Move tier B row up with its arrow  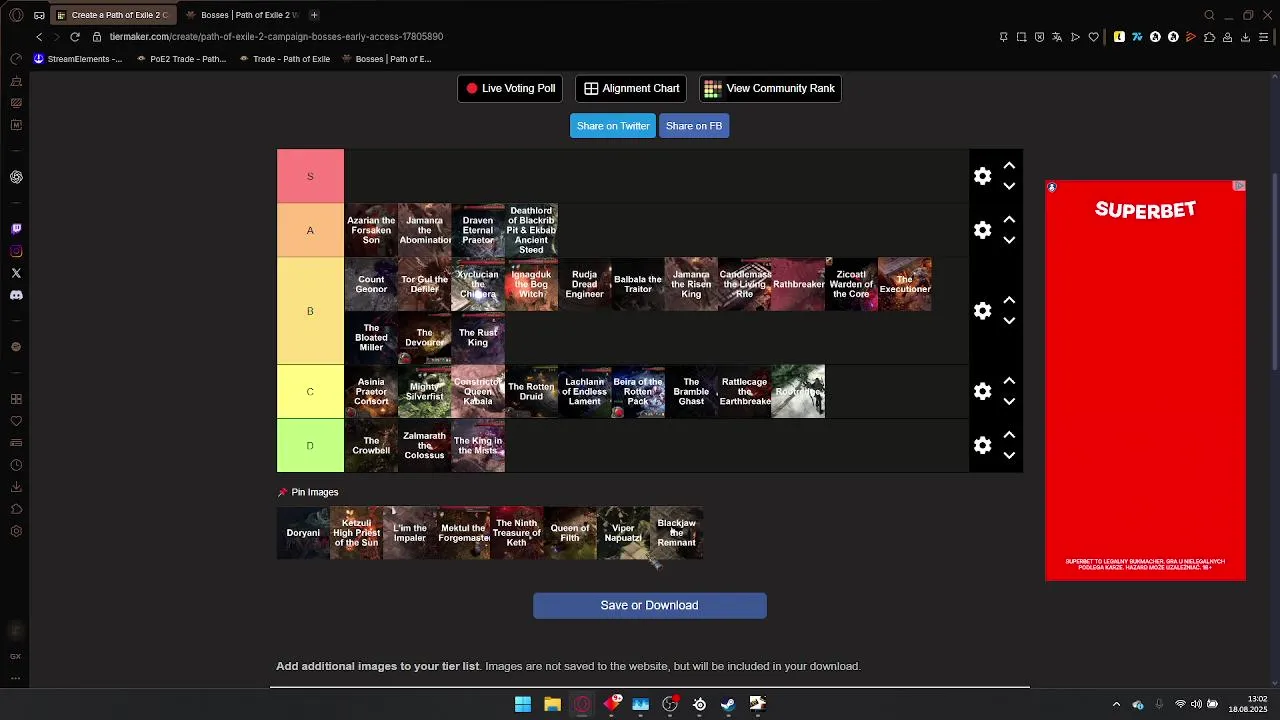point(1009,301)
